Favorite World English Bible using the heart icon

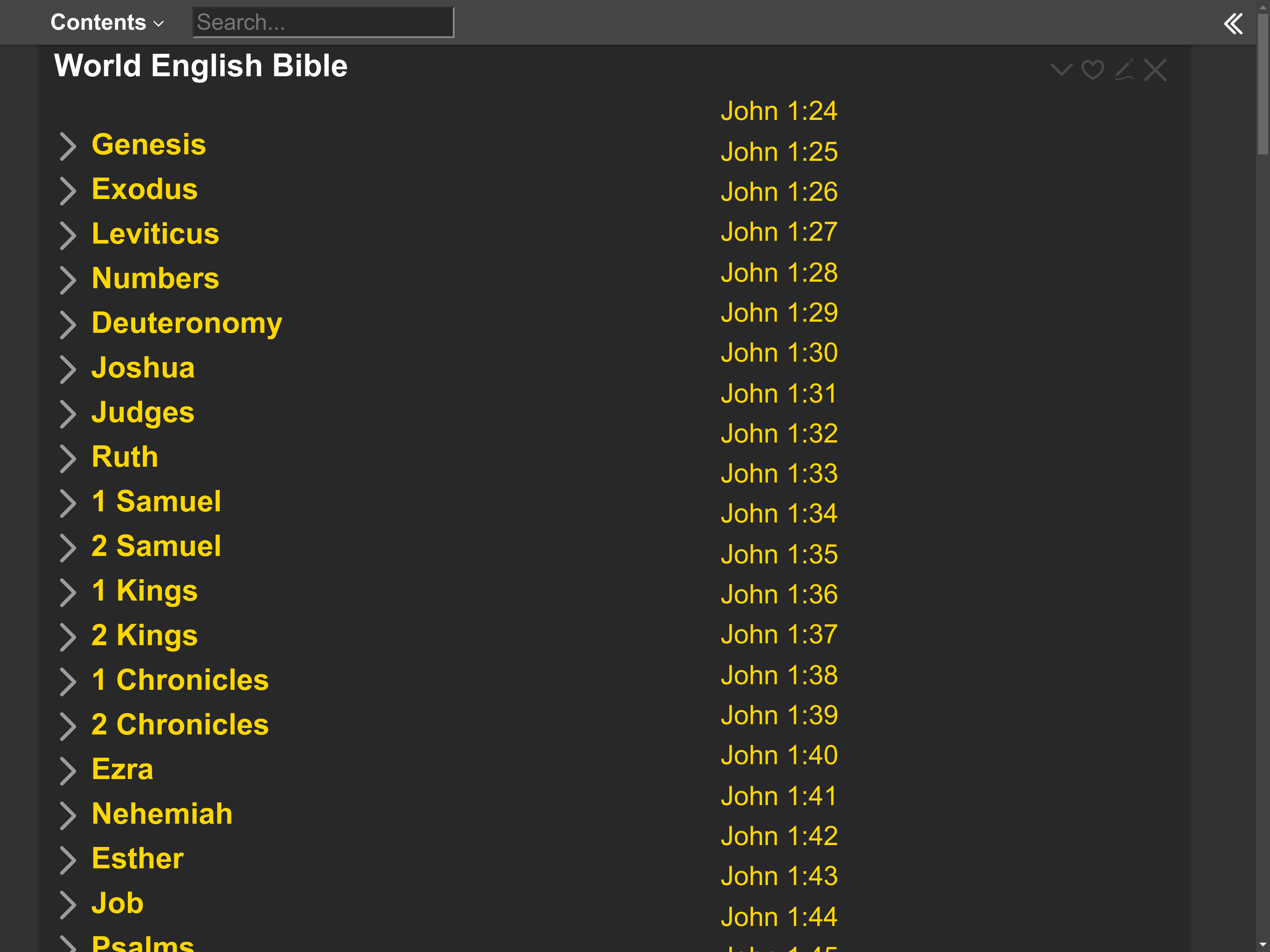click(x=1092, y=69)
